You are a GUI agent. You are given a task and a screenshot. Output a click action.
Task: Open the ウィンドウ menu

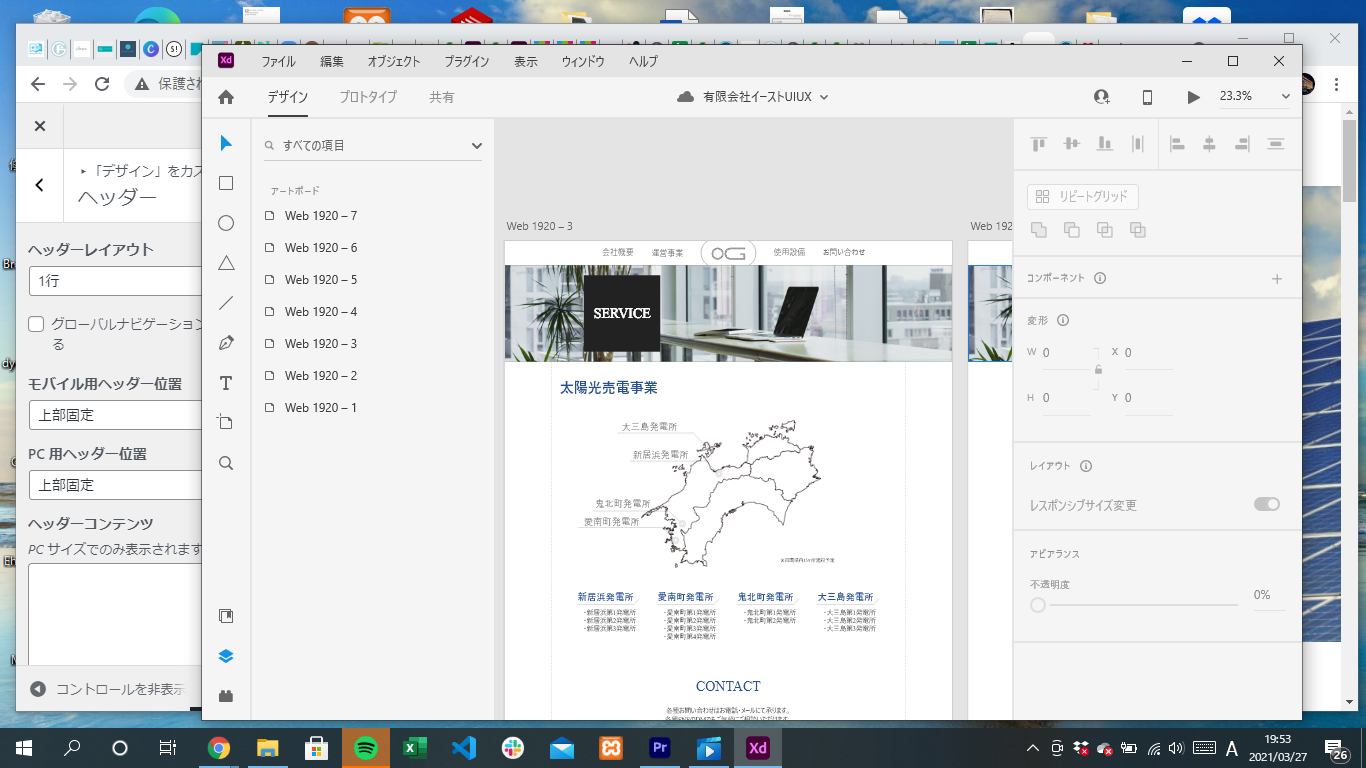583,61
